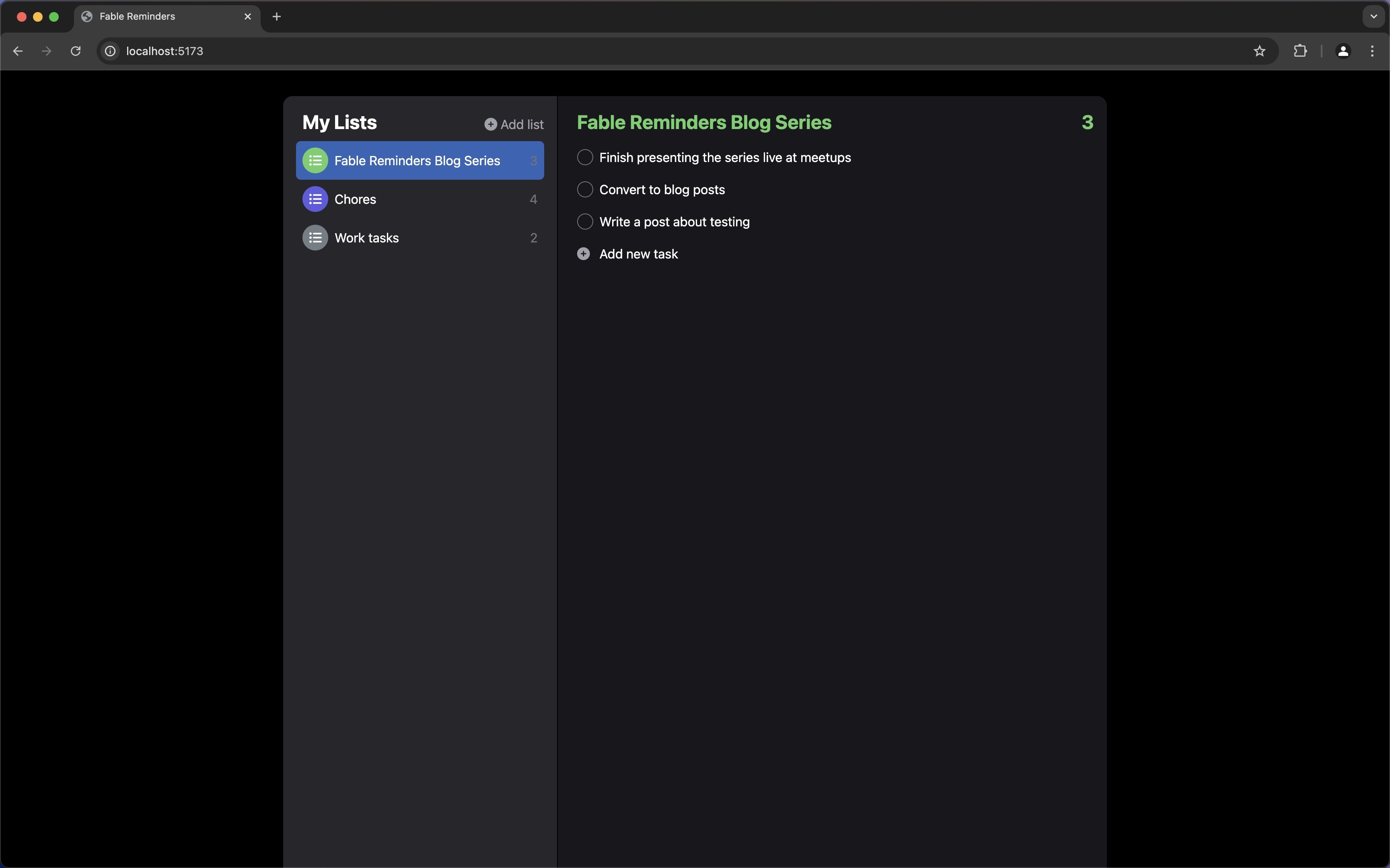
Task: Reload the page with the refresh icon
Action: tap(76, 51)
